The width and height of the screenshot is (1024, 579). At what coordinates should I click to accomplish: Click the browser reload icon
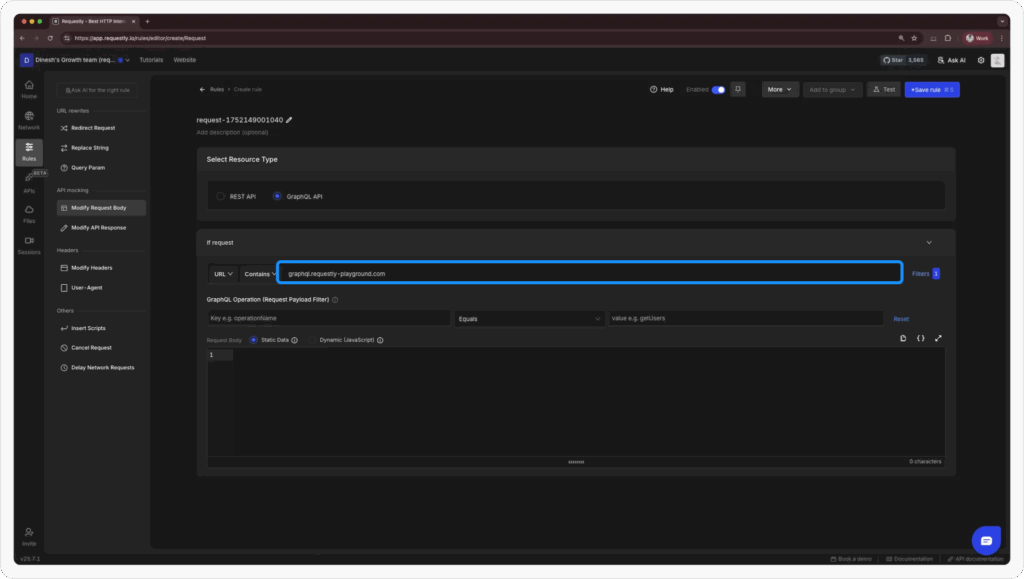tap(50, 38)
